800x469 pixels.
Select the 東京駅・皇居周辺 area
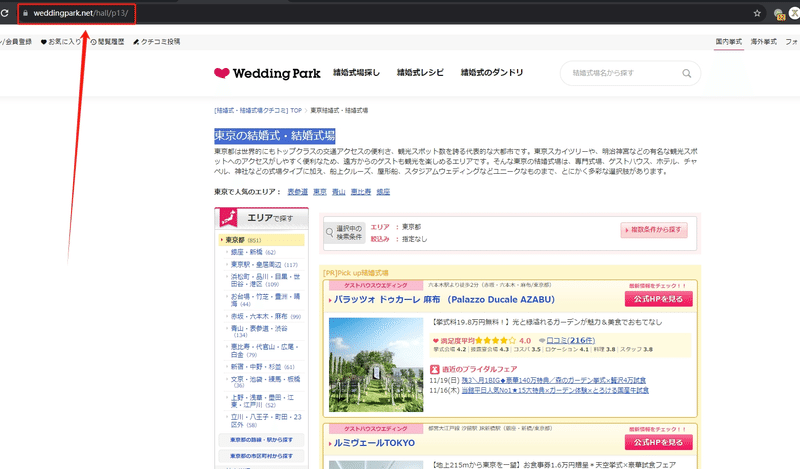point(264,264)
